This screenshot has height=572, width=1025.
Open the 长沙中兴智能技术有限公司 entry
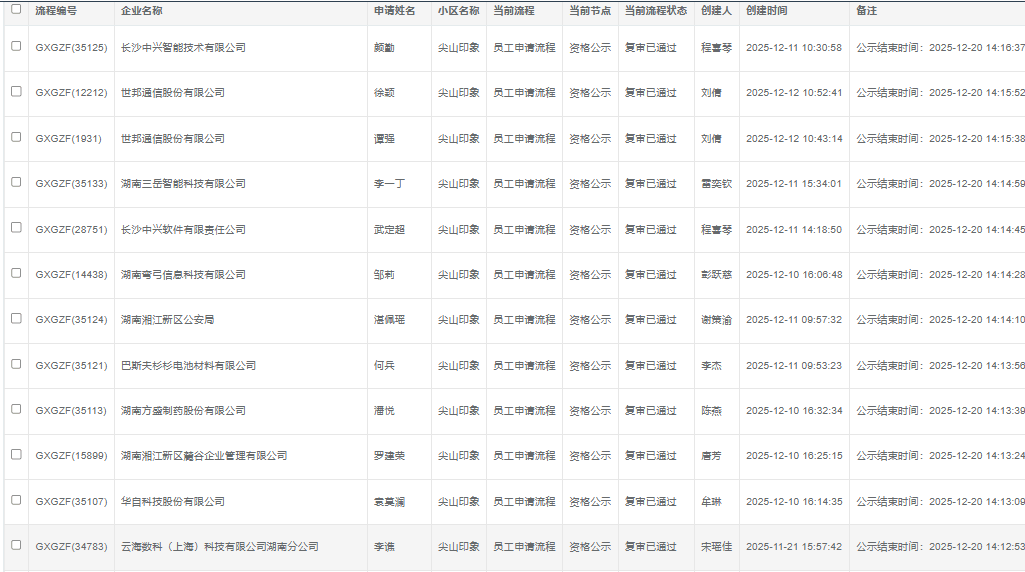tap(183, 47)
